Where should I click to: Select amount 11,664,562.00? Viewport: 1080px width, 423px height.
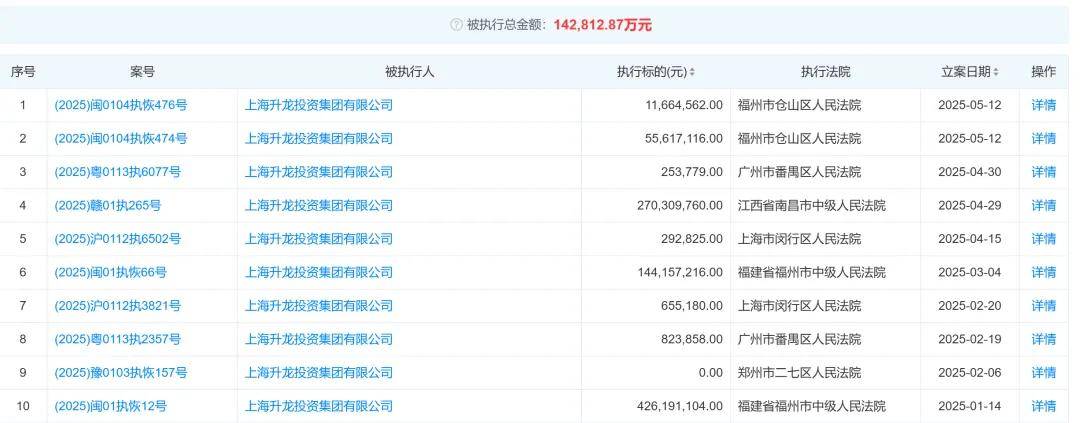point(685,105)
